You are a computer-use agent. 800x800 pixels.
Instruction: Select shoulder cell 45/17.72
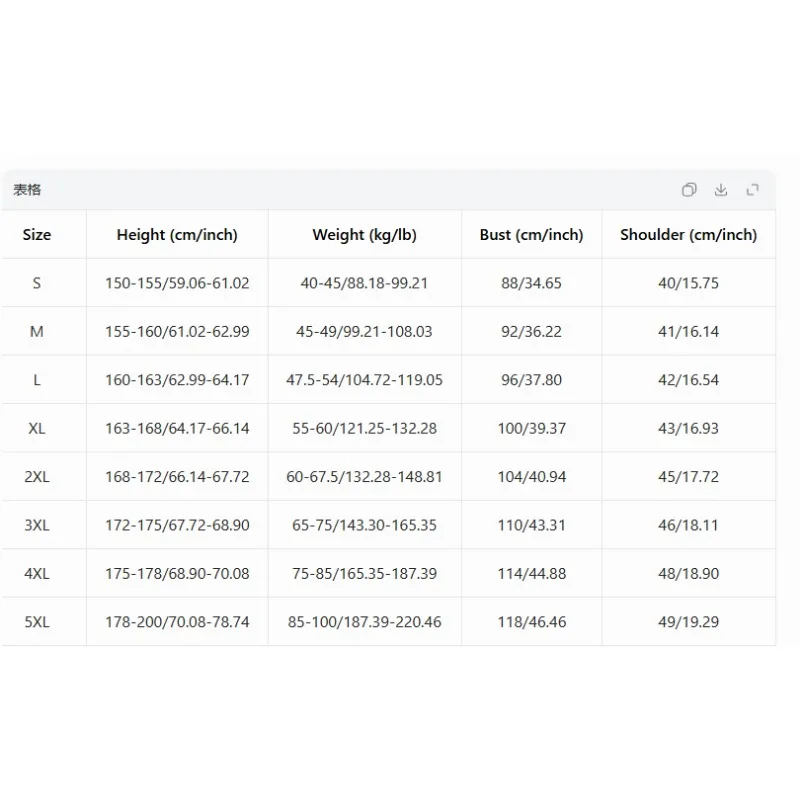coord(688,477)
